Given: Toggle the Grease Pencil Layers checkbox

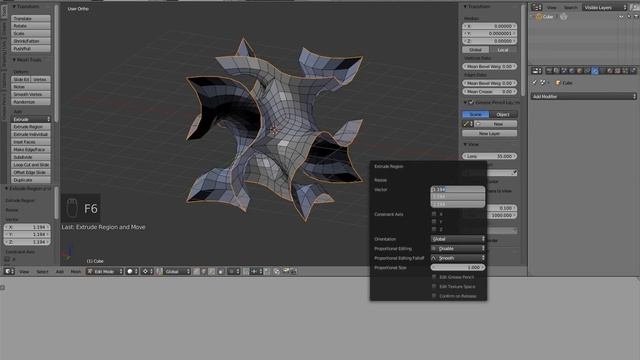Looking at the screenshot, I should click(471, 102).
